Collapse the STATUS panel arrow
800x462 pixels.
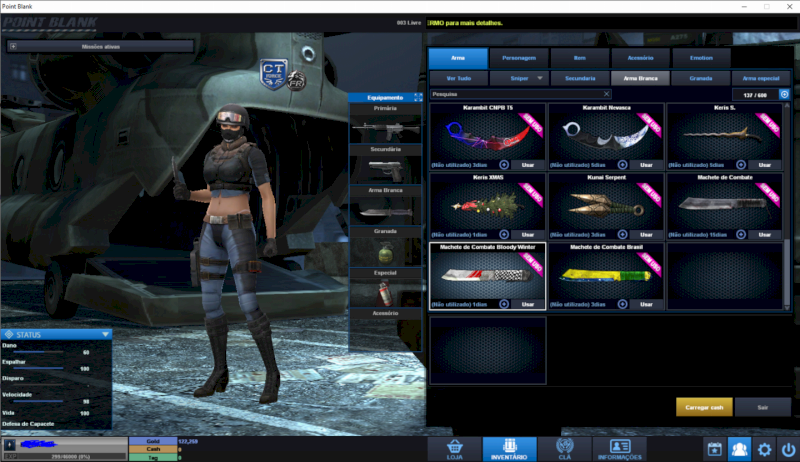(x=105, y=335)
